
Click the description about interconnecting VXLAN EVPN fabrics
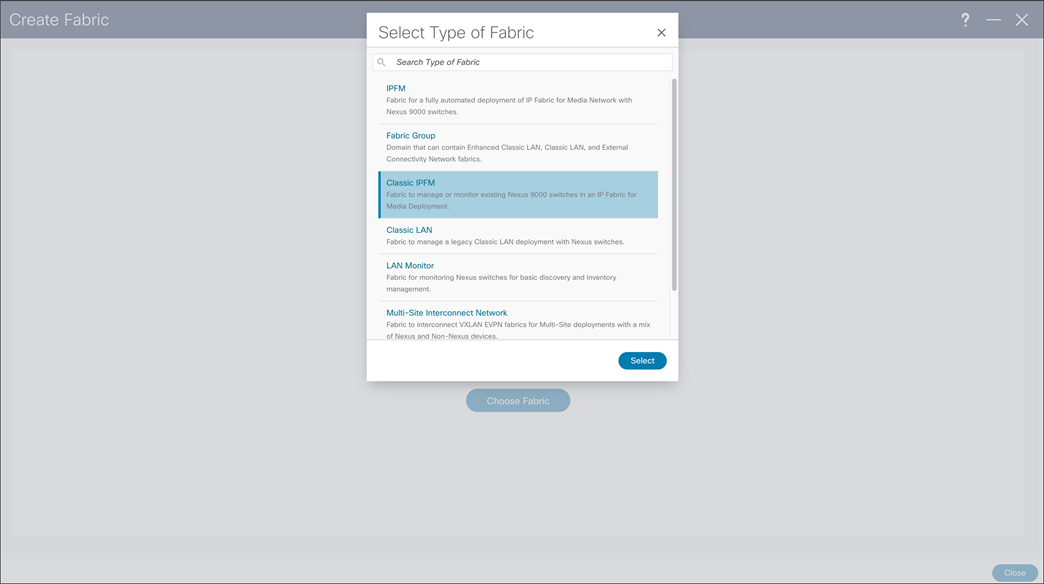pos(518,330)
